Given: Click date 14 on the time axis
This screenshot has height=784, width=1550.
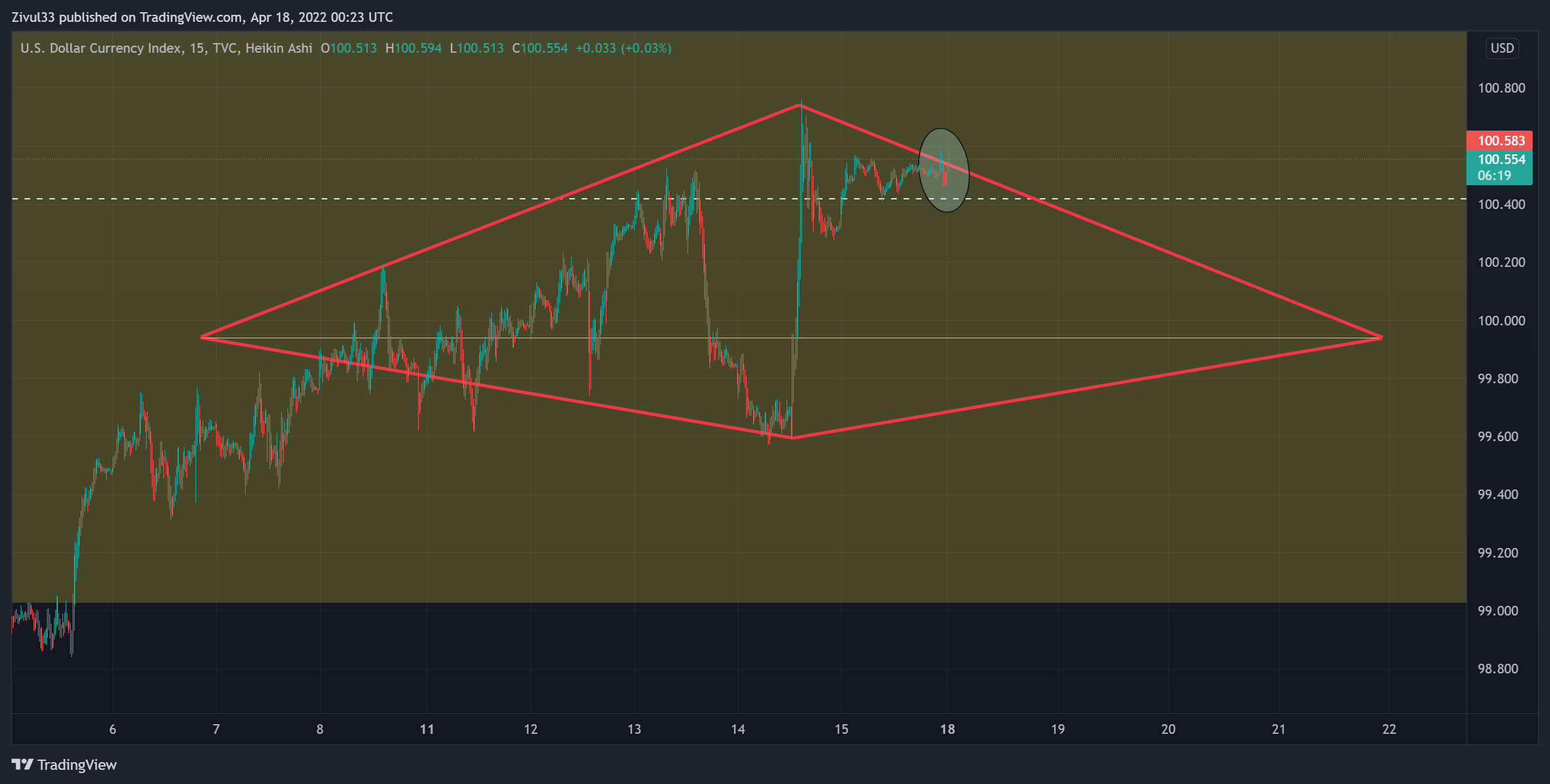Looking at the screenshot, I should [x=738, y=729].
